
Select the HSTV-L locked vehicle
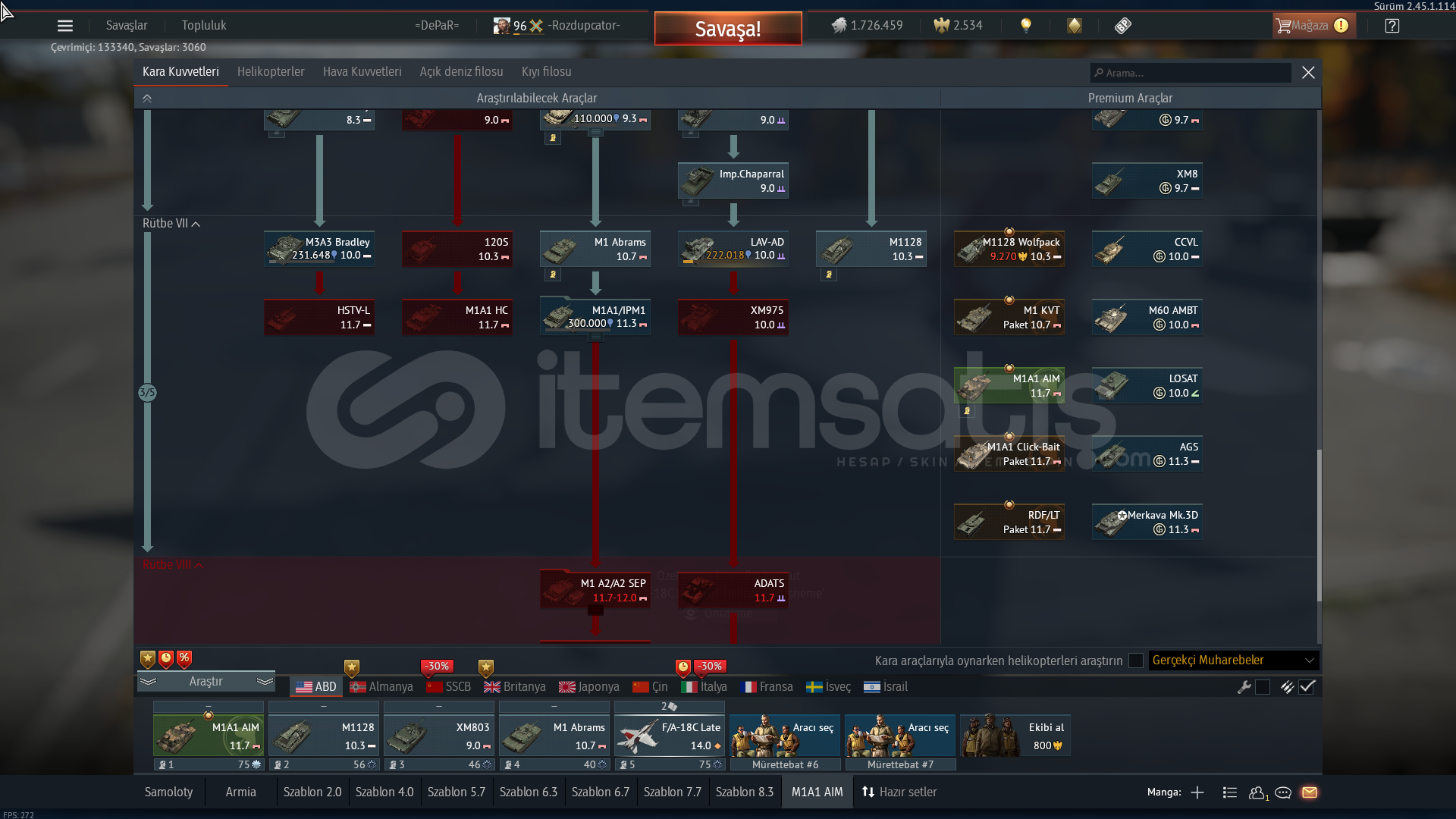pyautogui.click(x=319, y=317)
